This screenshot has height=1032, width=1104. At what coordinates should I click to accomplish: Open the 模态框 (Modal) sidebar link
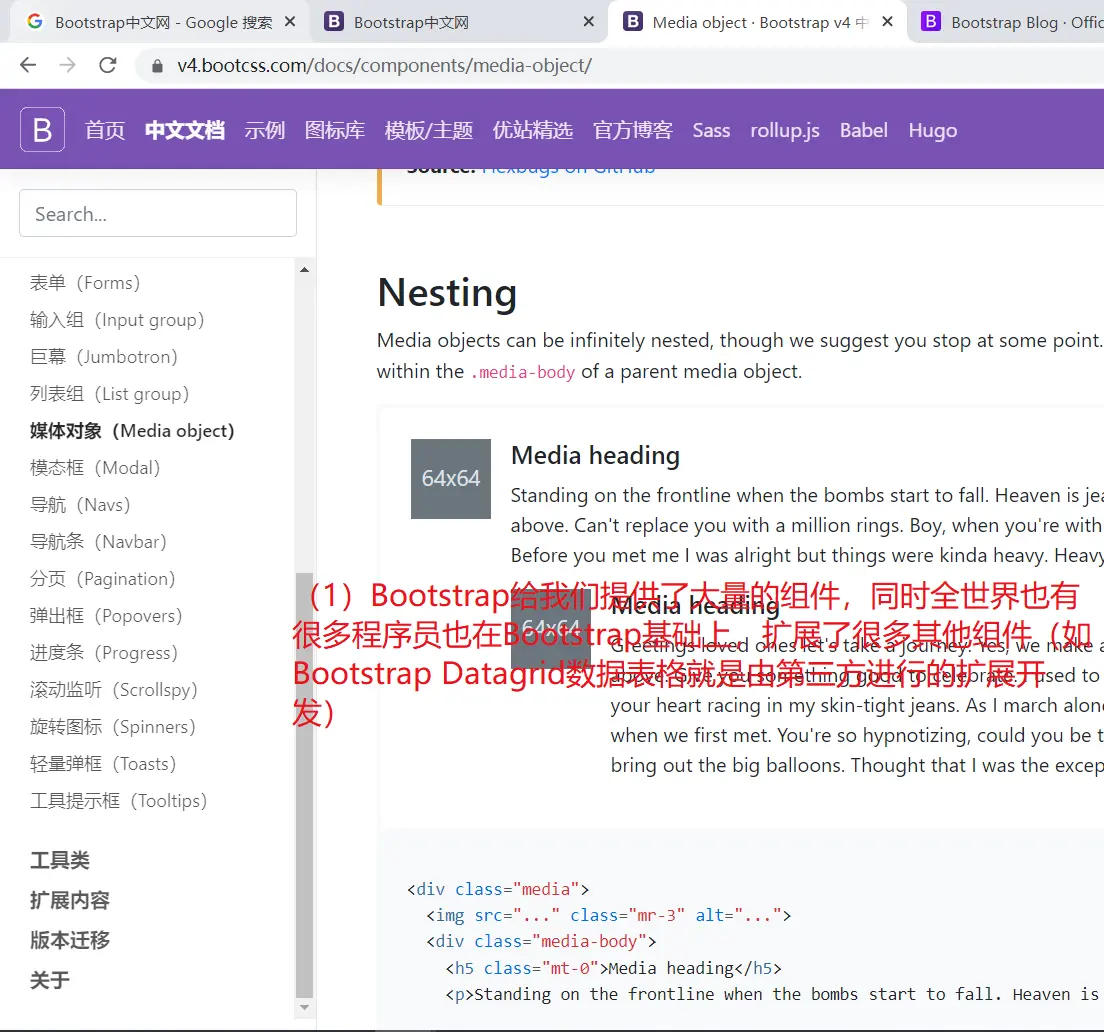(95, 468)
